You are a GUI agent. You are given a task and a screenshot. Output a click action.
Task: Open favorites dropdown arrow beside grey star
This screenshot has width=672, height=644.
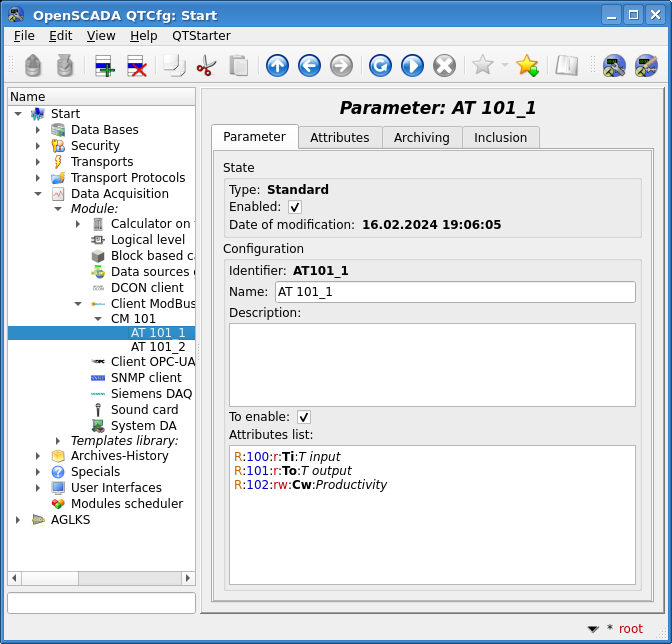[504, 66]
